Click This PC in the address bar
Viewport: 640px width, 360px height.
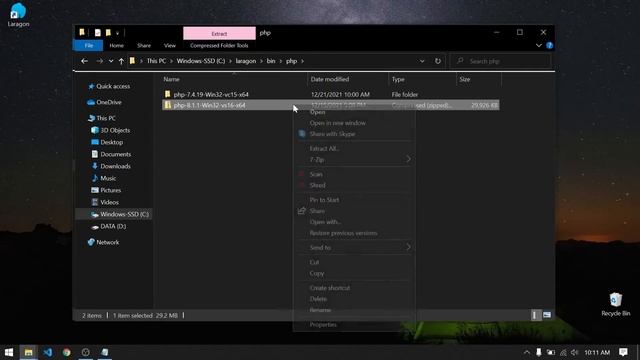pos(156,61)
